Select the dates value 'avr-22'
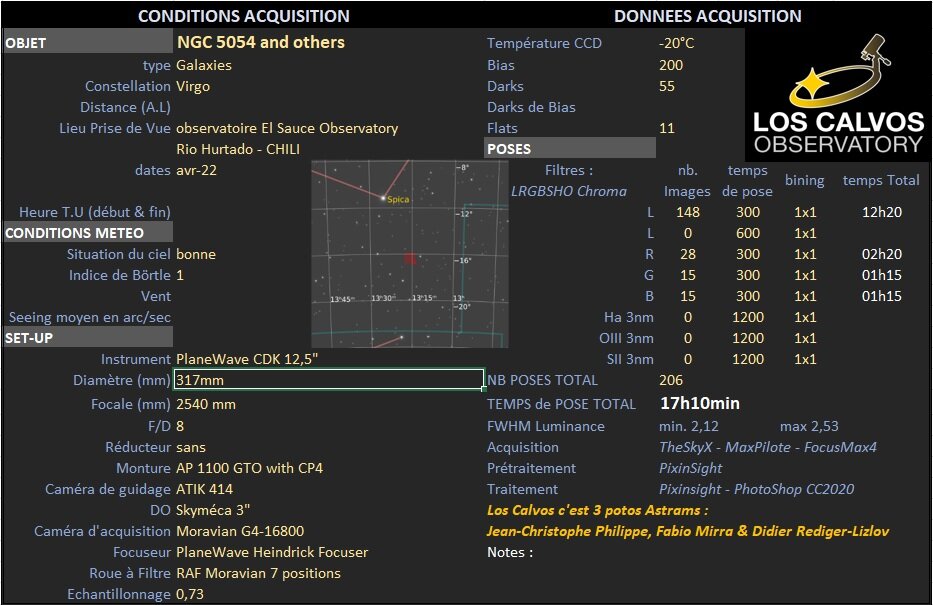 click(x=196, y=170)
